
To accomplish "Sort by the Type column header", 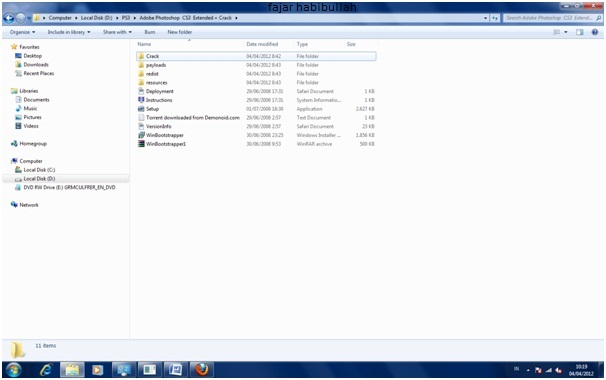I will pos(302,44).
